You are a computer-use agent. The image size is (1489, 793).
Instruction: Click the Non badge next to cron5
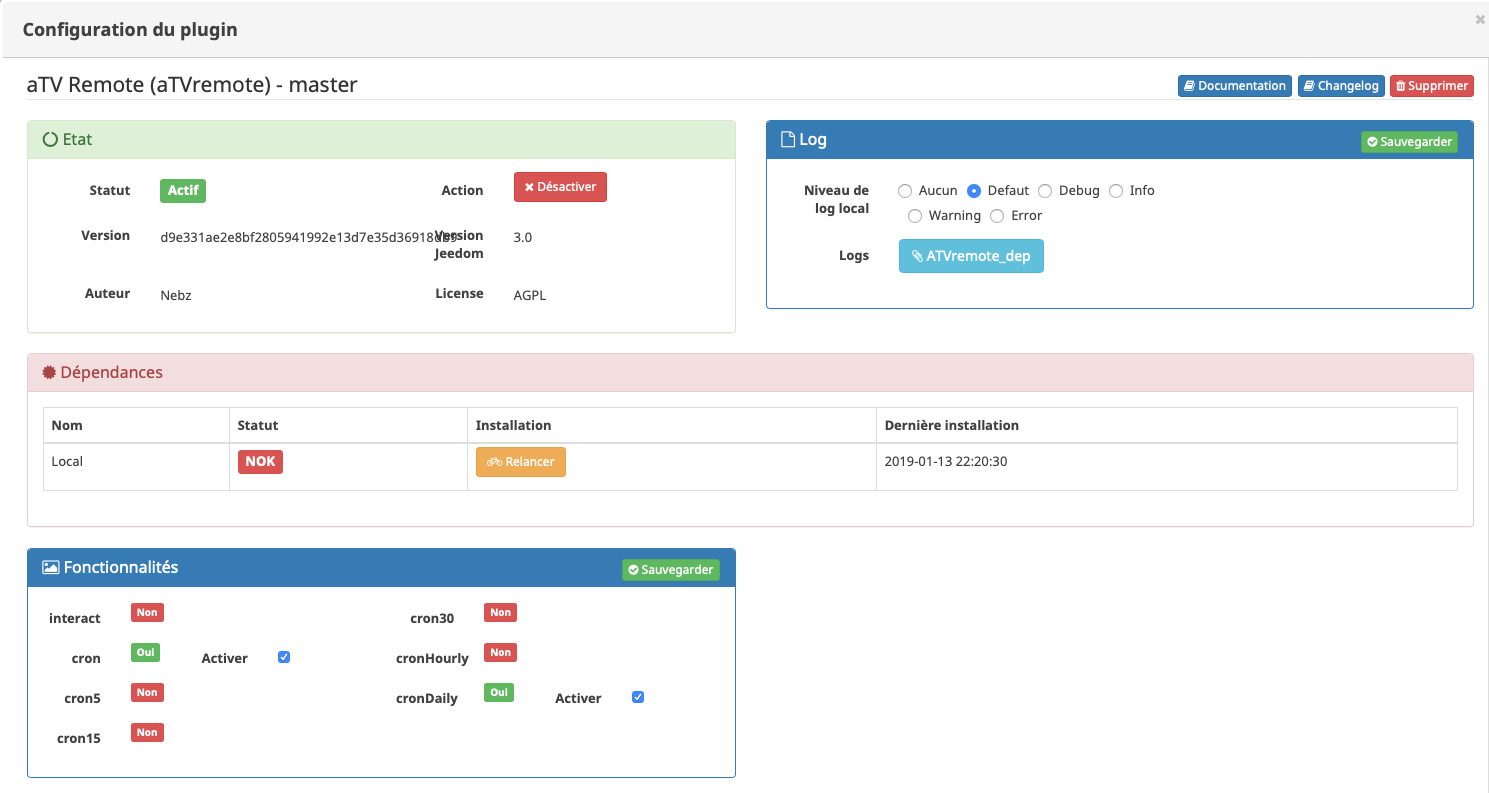pyautogui.click(x=147, y=692)
